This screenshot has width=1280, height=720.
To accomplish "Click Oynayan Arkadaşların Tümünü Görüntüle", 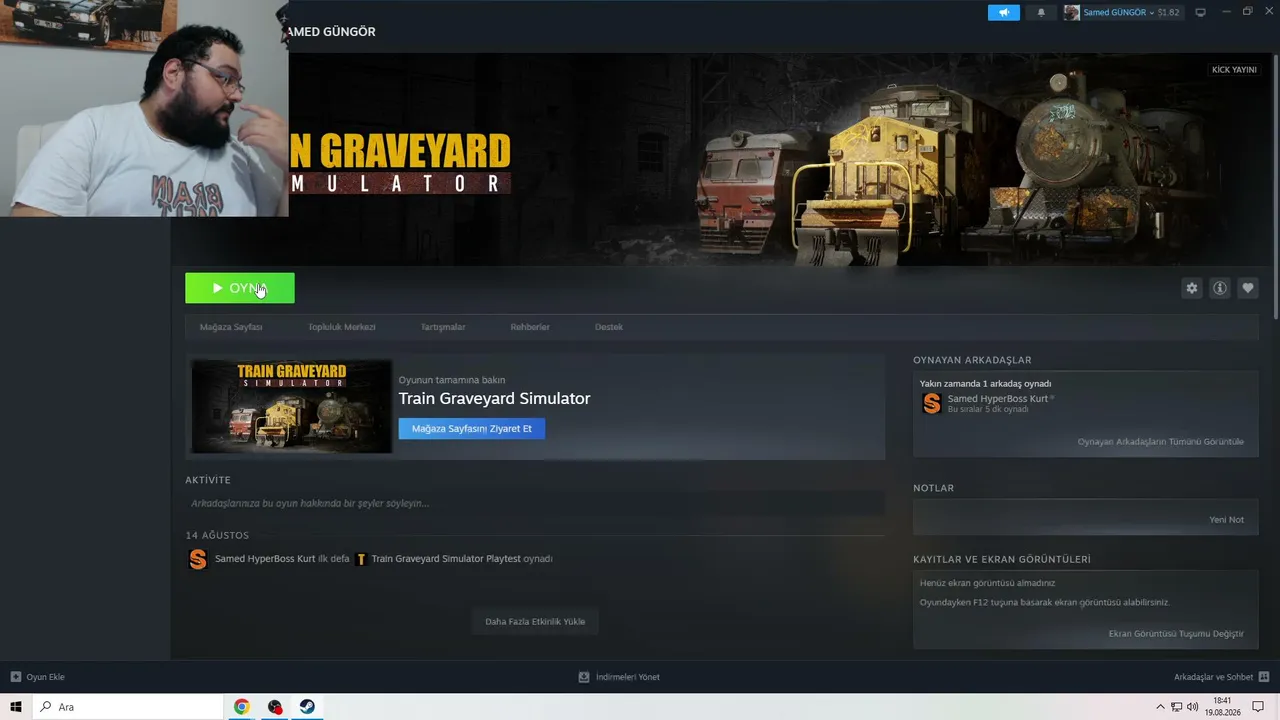I will (1161, 442).
